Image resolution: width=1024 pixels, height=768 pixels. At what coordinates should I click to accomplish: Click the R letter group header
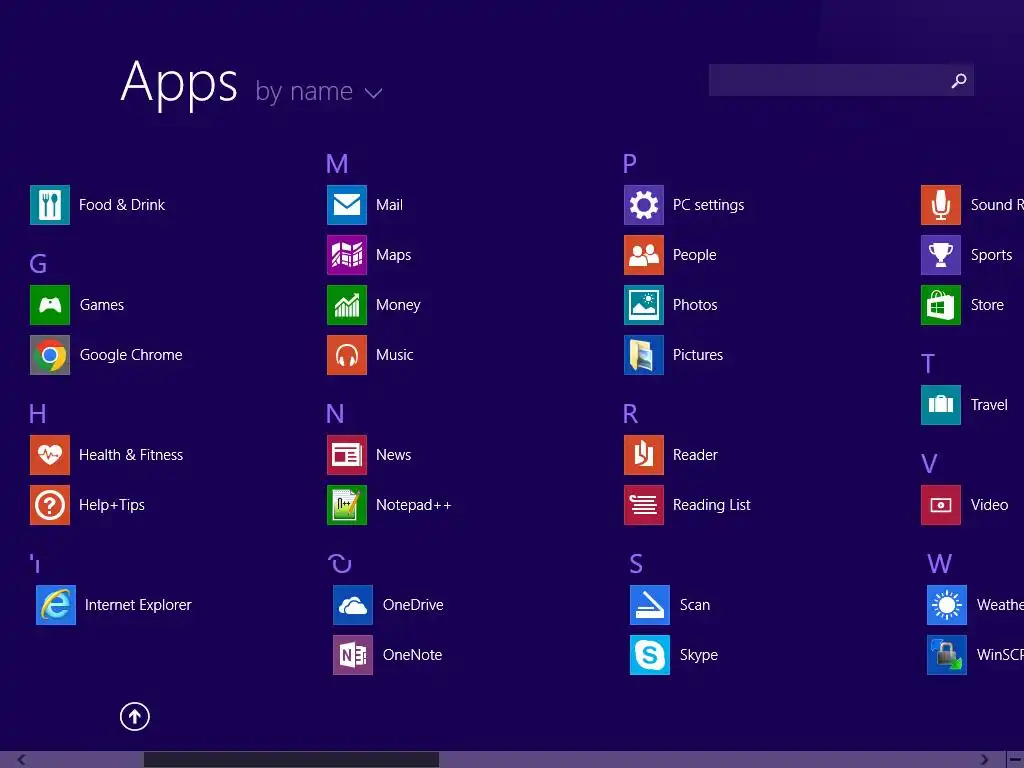(x=630, y=414)
